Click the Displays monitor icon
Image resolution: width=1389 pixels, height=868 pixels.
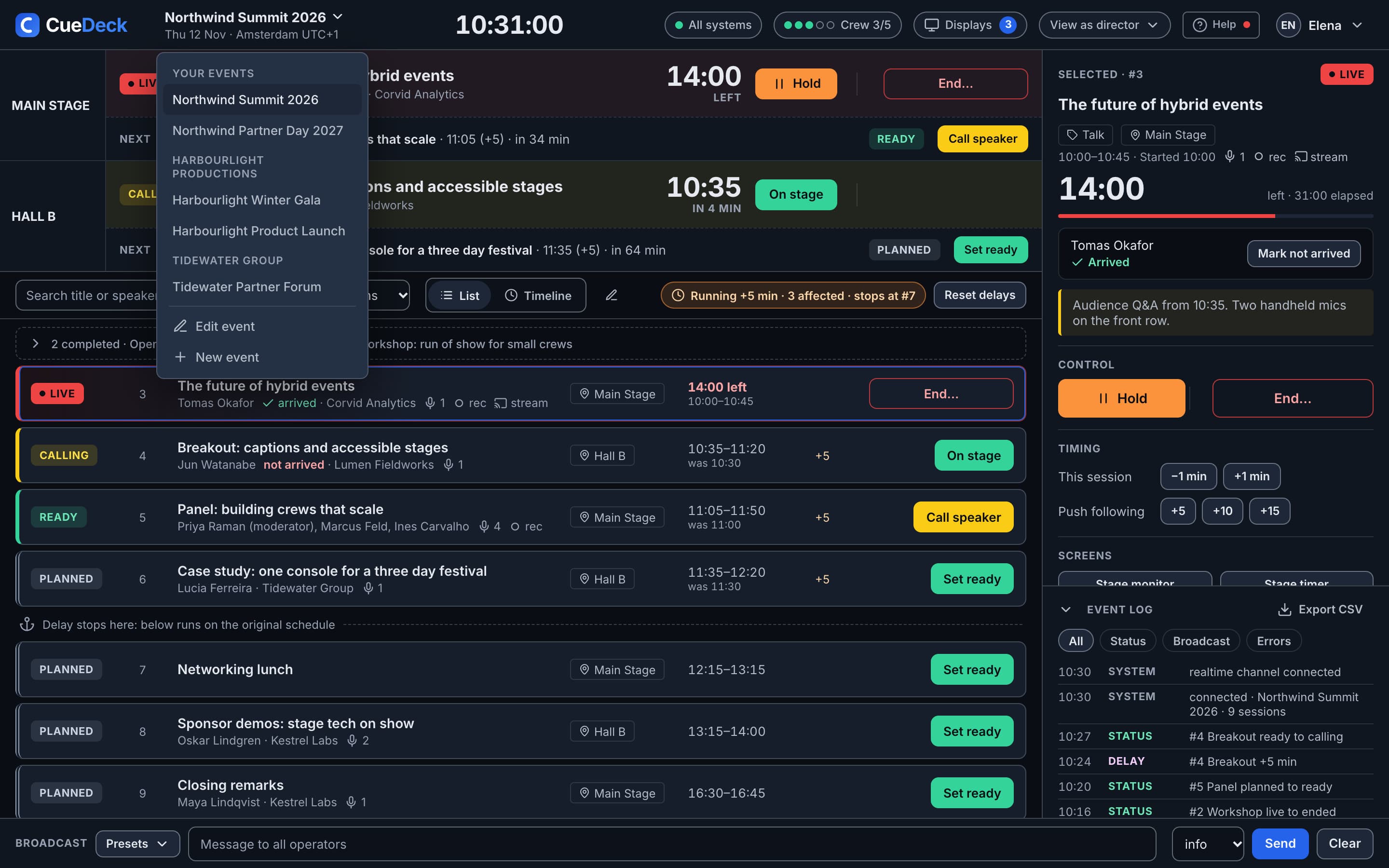point(931,25)
